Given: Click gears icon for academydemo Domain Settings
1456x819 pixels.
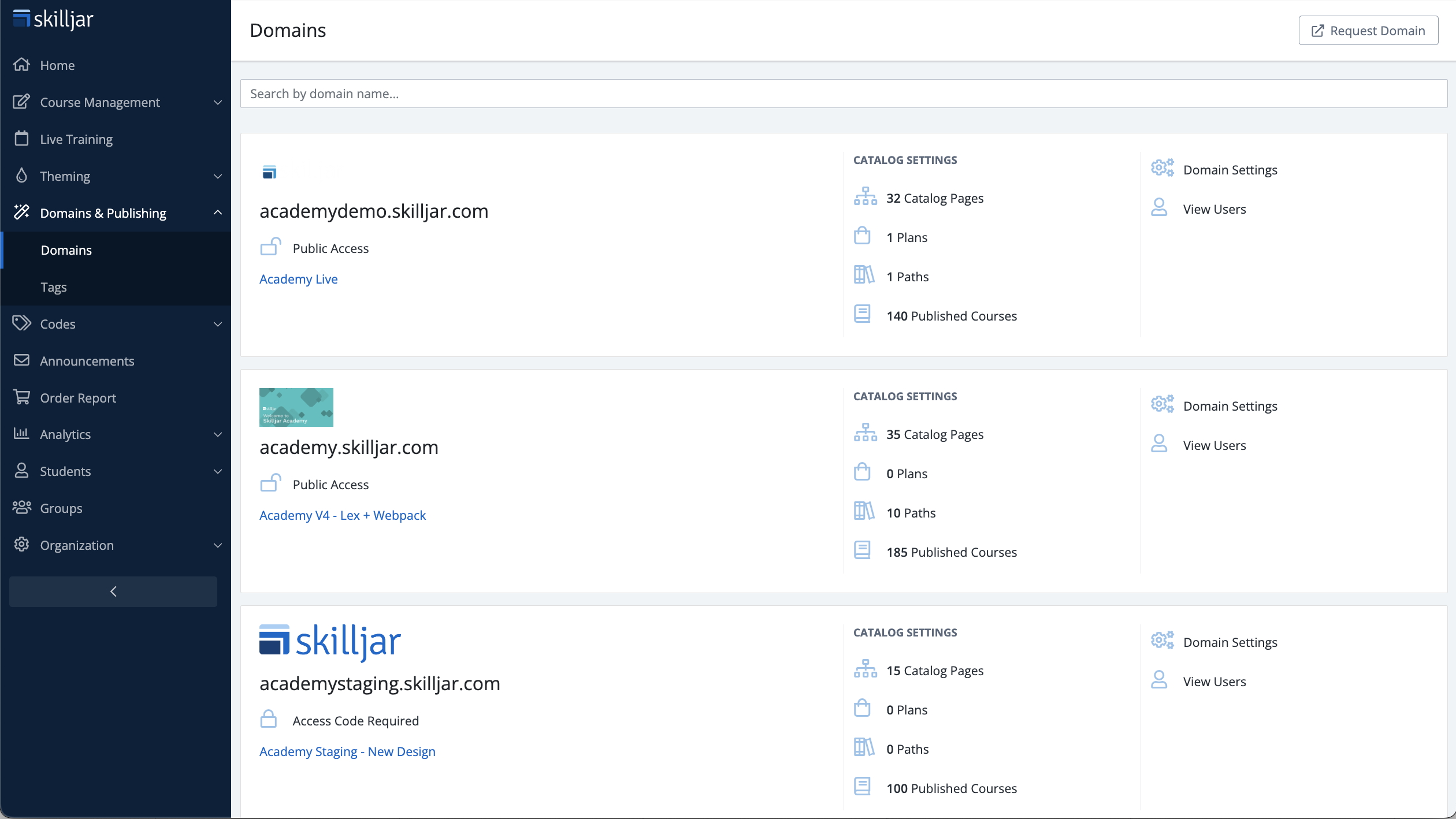Looking at the screenshot, I should point(1162,169).
